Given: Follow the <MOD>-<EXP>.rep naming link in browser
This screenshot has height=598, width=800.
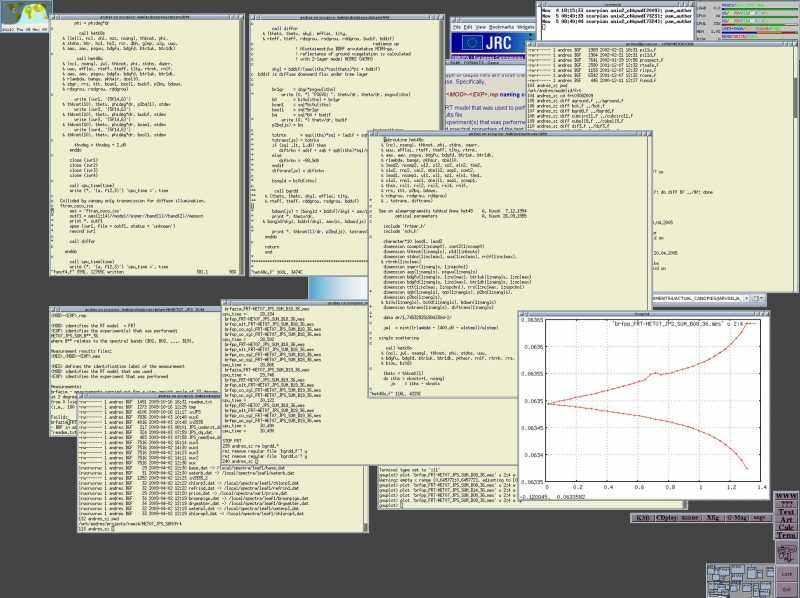Looking at the screenshot, I should point(486,94).
